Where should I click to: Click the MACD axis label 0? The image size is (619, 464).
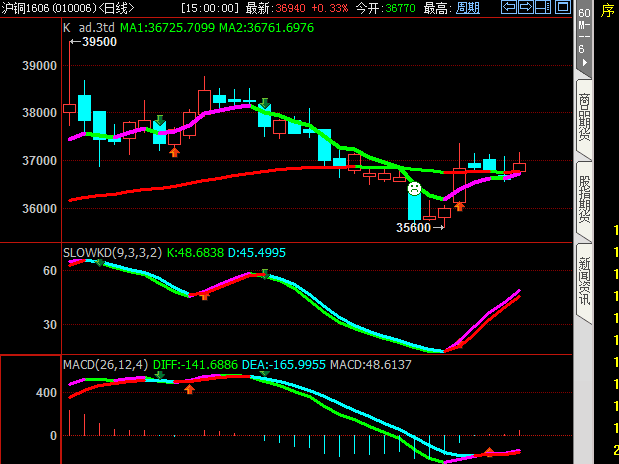53,436
